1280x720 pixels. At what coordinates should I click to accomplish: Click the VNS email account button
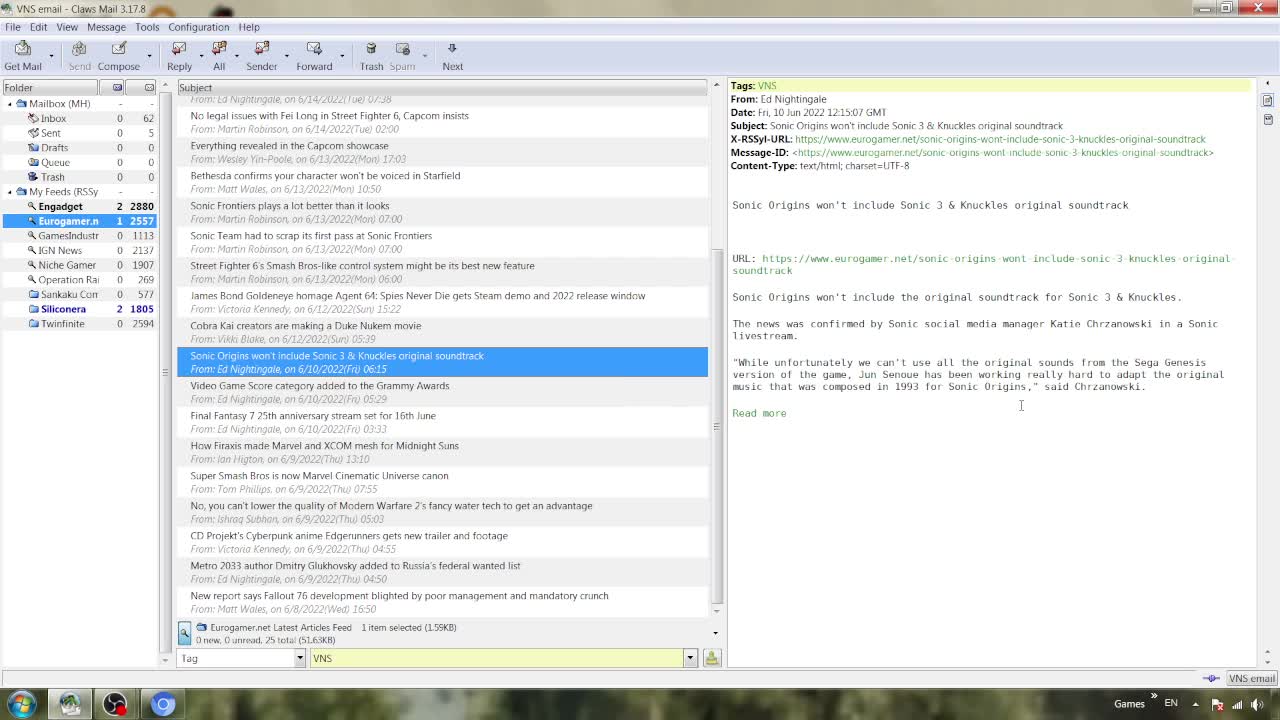1252,678
